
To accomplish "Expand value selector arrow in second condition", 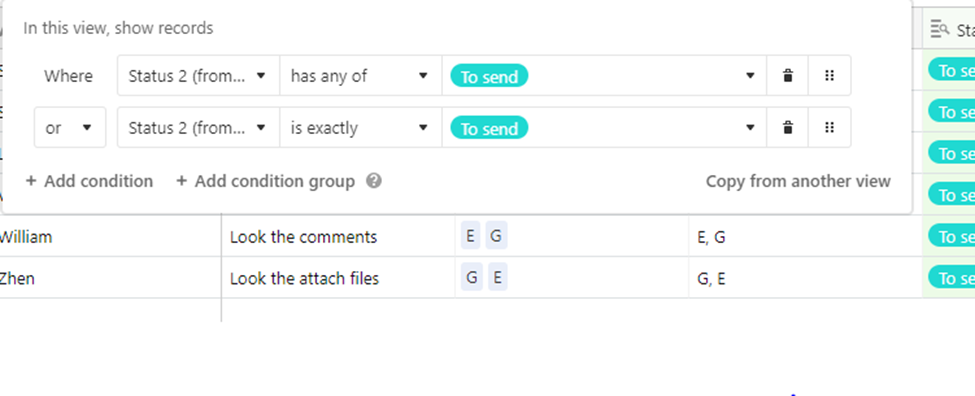I will click(750, 127).
